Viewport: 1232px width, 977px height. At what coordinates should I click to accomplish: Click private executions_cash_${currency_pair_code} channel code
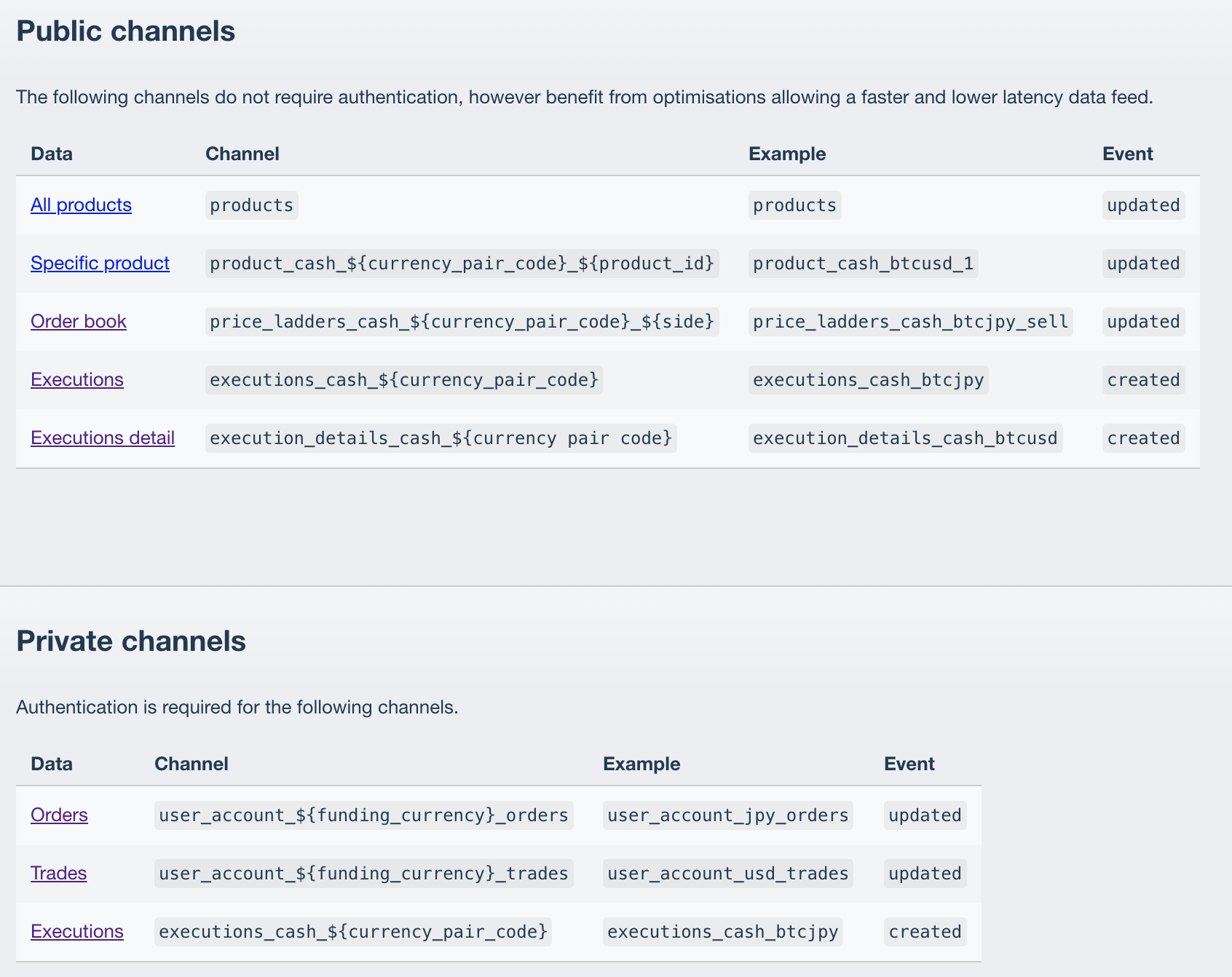[353, 932]
